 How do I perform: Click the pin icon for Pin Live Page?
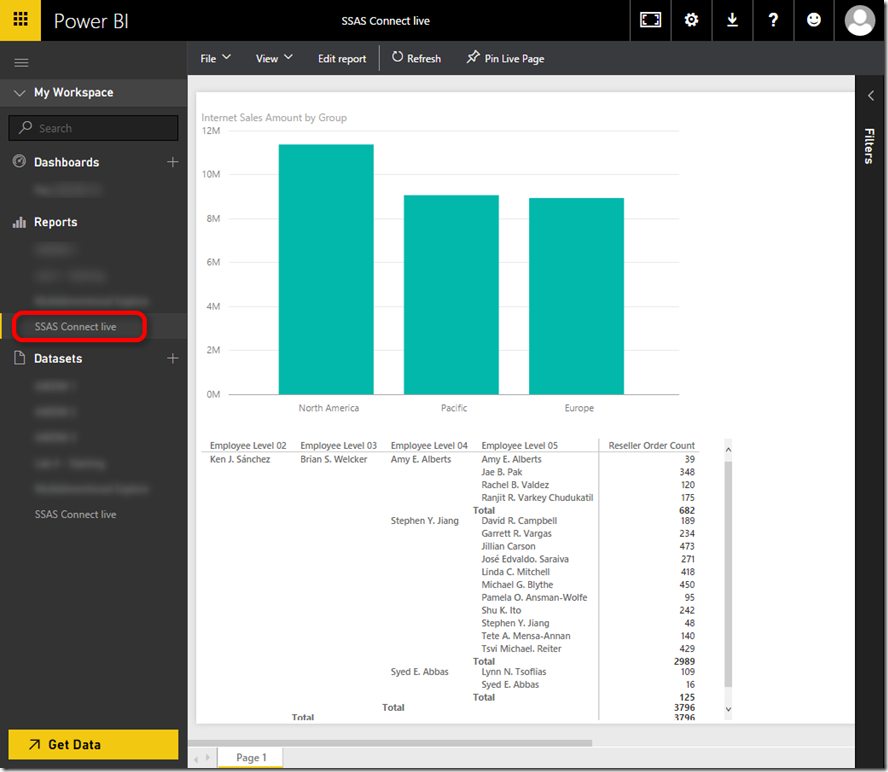tap(473, 57)
